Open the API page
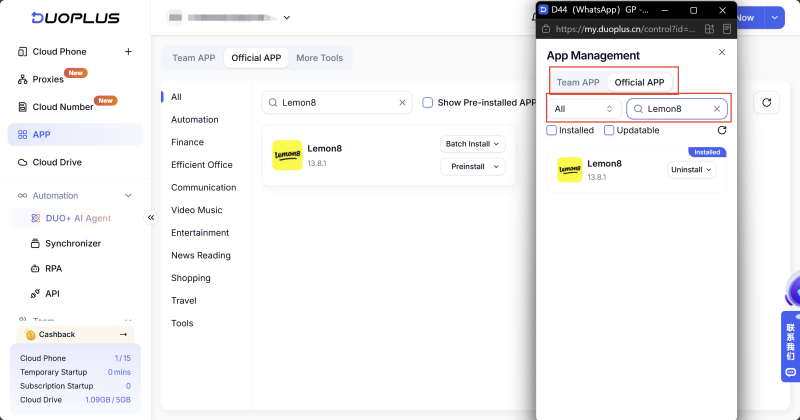Viewport: 800px width, 420px height. (x=52, y=293)
